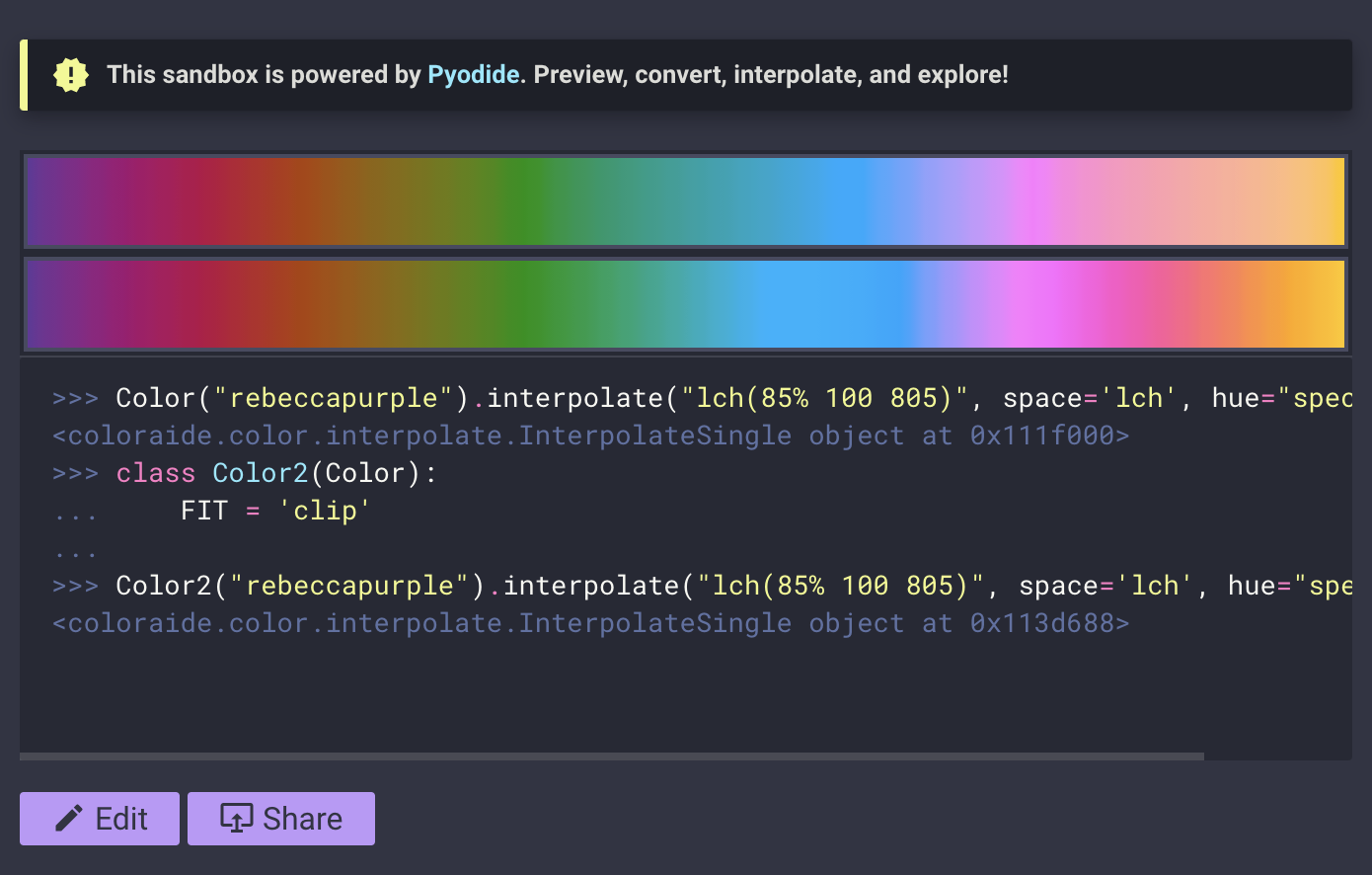Viewport: 1372px width, 875px height.
Task: Click the first InterpolateSingle object output line
Action: pos(589,435)
